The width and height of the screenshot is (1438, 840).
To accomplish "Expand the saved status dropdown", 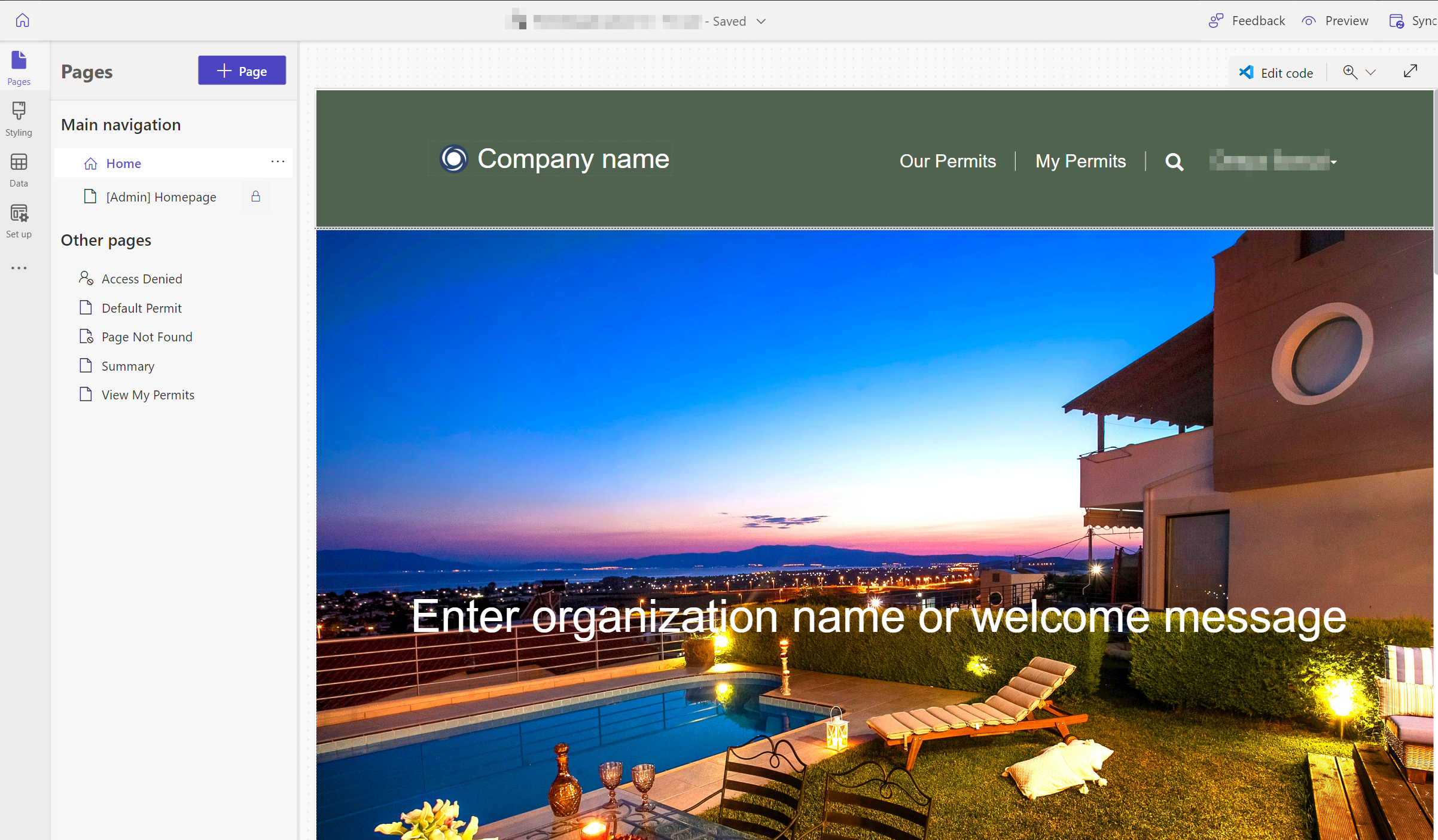I will tap(759, 20).
